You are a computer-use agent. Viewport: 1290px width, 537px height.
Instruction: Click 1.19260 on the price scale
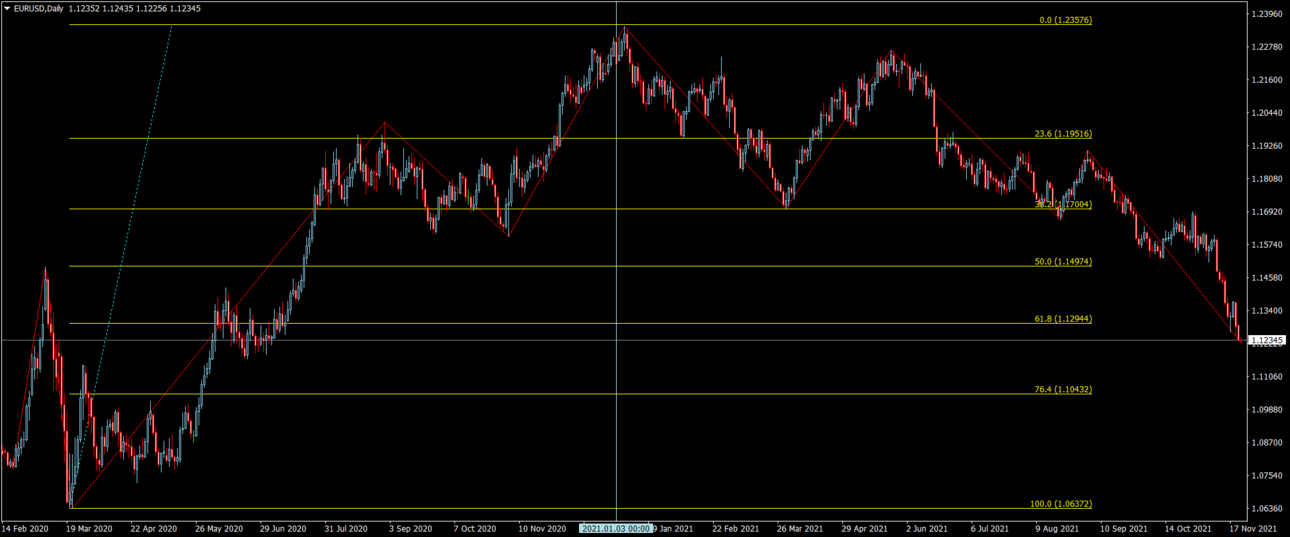tap(1266, 146)
